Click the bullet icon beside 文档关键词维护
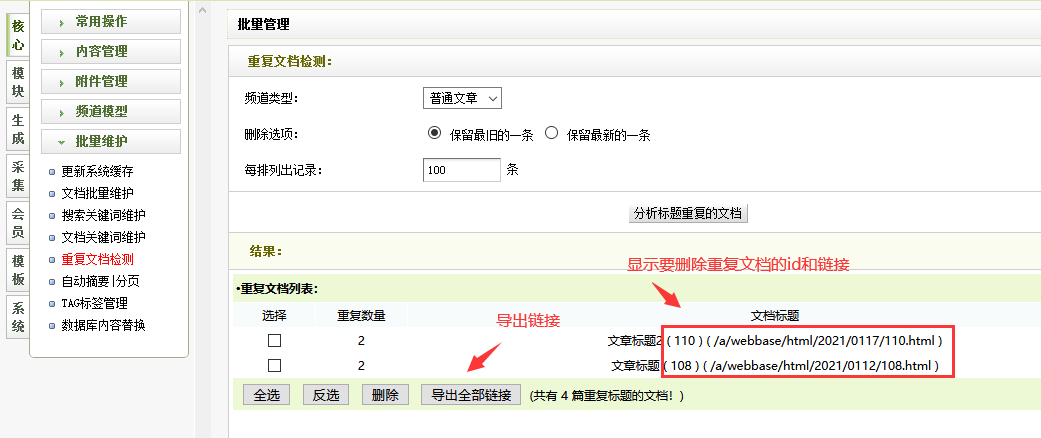The width and height of the screenshot is (1041, 438). [x=52, y=238]
